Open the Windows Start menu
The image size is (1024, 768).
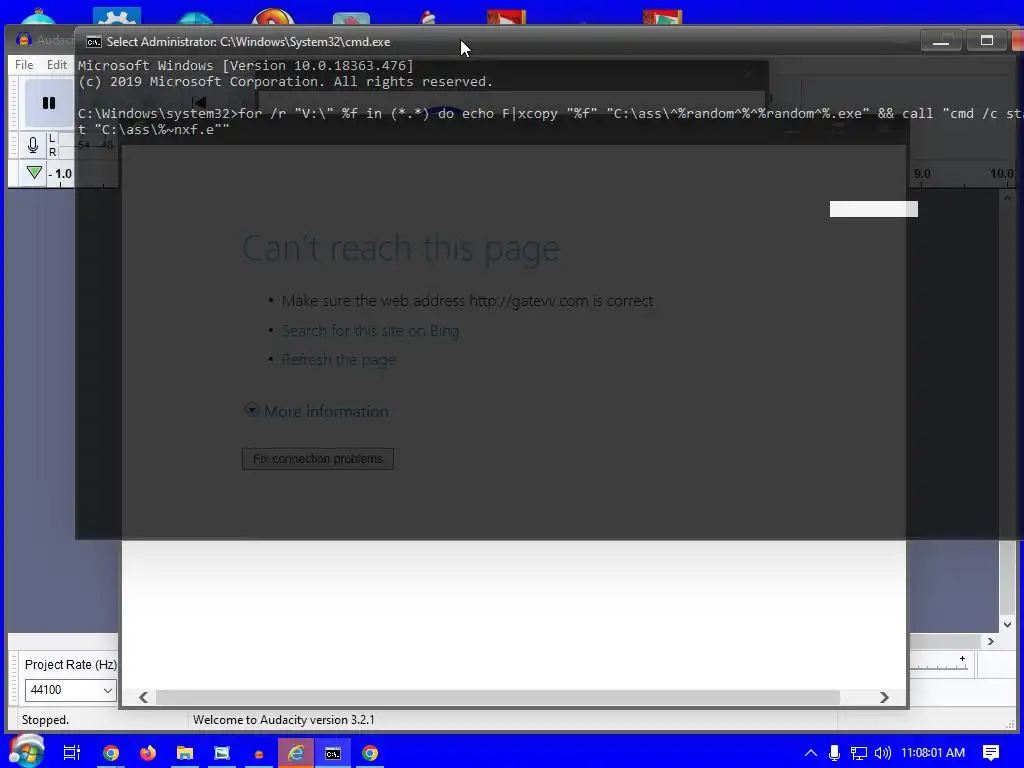click(x=27, y=752)
